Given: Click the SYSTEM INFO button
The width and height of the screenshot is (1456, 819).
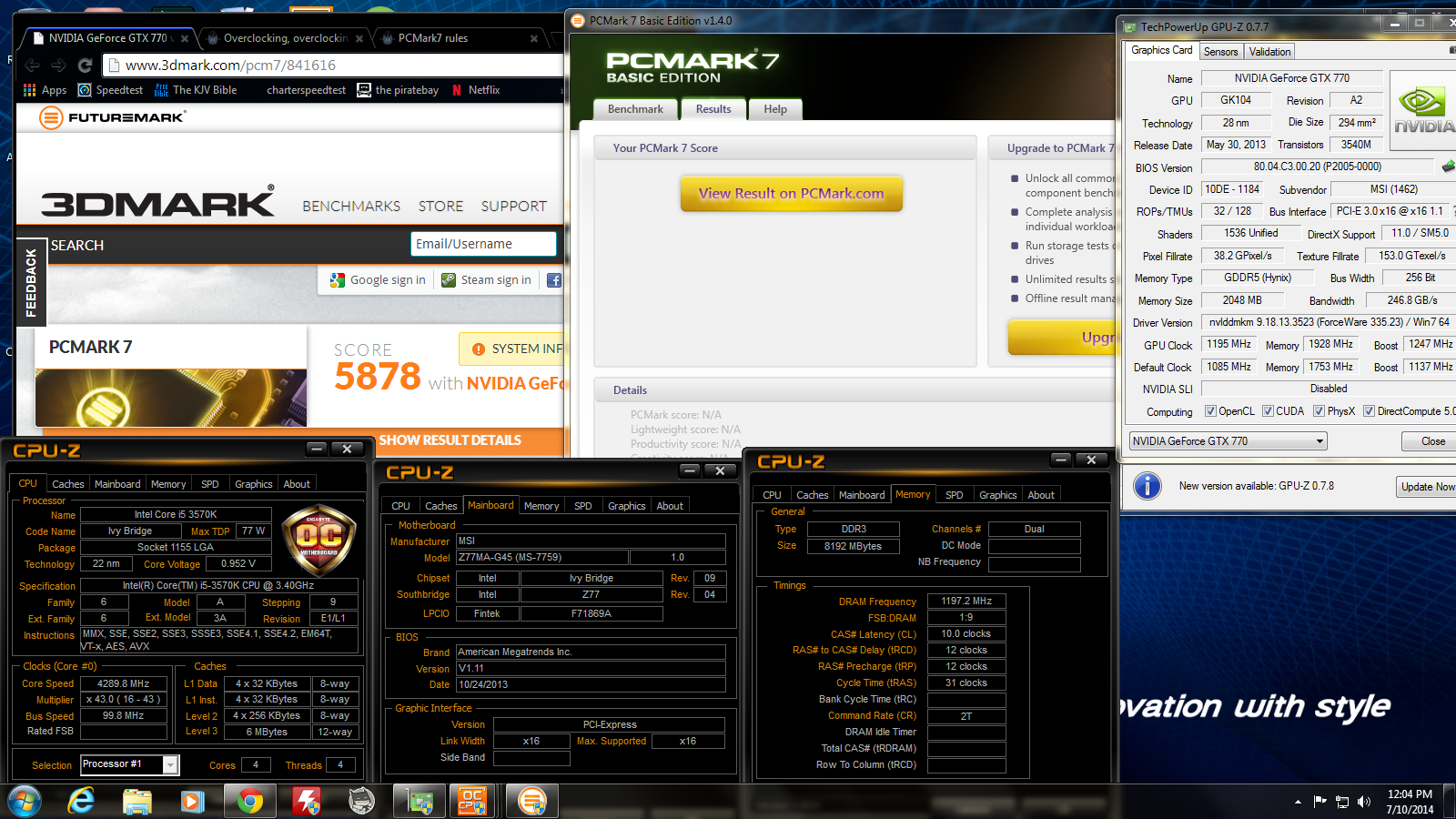Looking at the screenshot, I should point(511,349).
